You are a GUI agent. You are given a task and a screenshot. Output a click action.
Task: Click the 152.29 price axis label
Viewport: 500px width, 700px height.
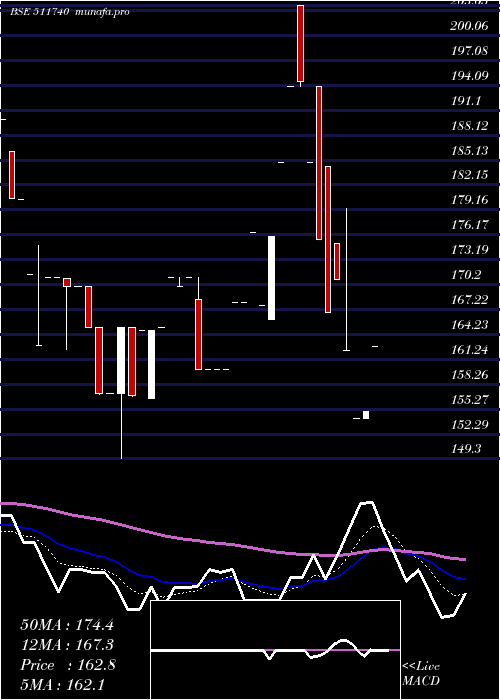pos(469,425)
